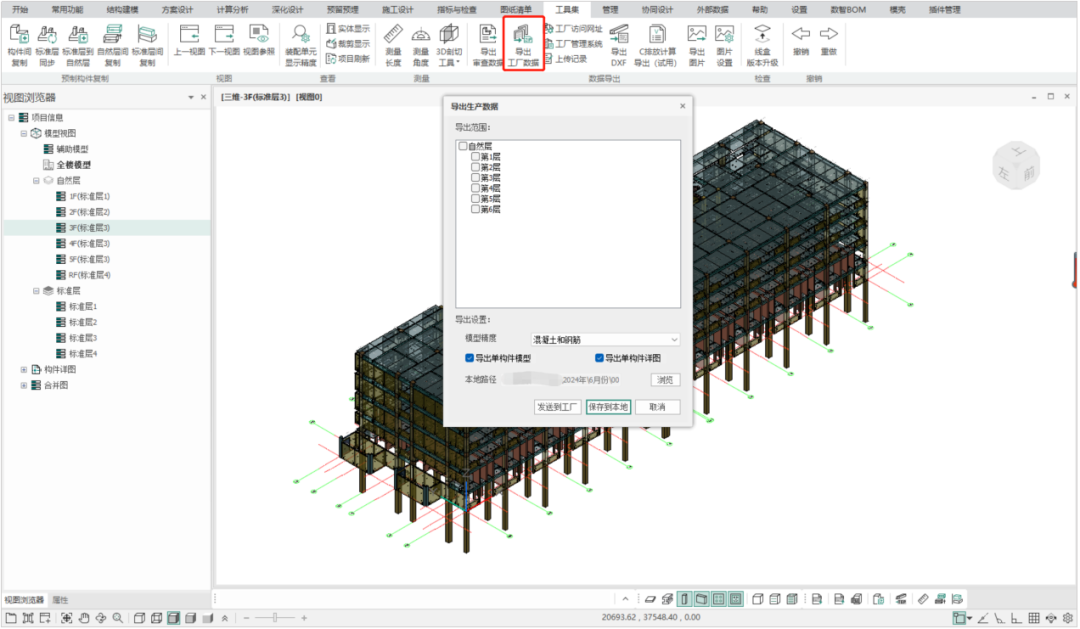Screen dimensions: 1080x629
Task: Uncheck 导出单构件模型 option
Action: 469,358
